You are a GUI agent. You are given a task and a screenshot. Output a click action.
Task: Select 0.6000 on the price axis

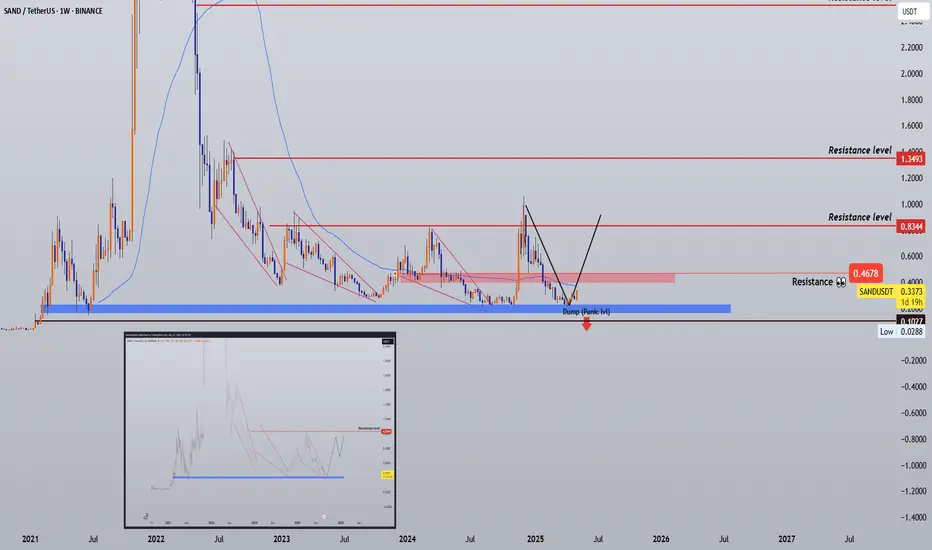[x=911, y=256]
